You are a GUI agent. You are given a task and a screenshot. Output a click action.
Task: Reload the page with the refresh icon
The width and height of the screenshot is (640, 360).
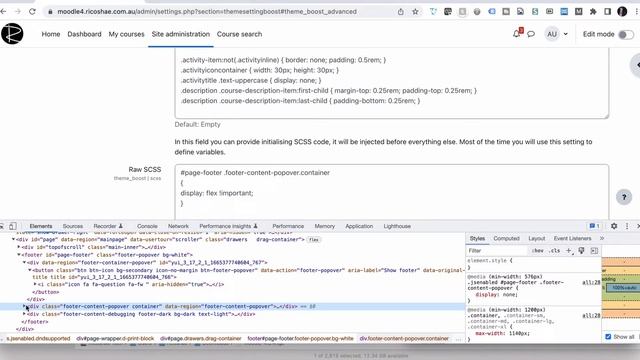pyautogui.click(x=32, y=12)
